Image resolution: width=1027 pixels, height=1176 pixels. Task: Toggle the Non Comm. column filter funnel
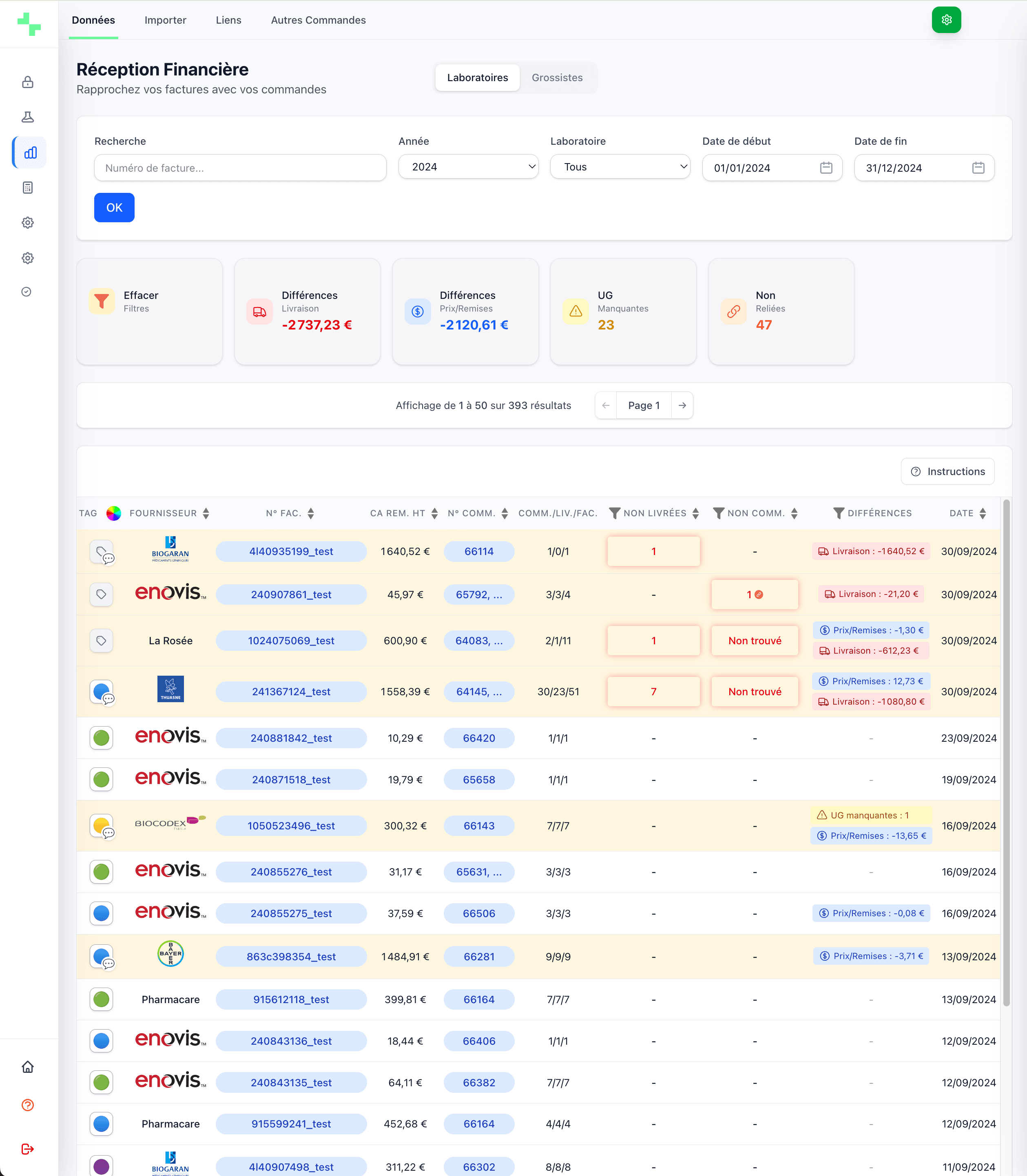(718, 513)
